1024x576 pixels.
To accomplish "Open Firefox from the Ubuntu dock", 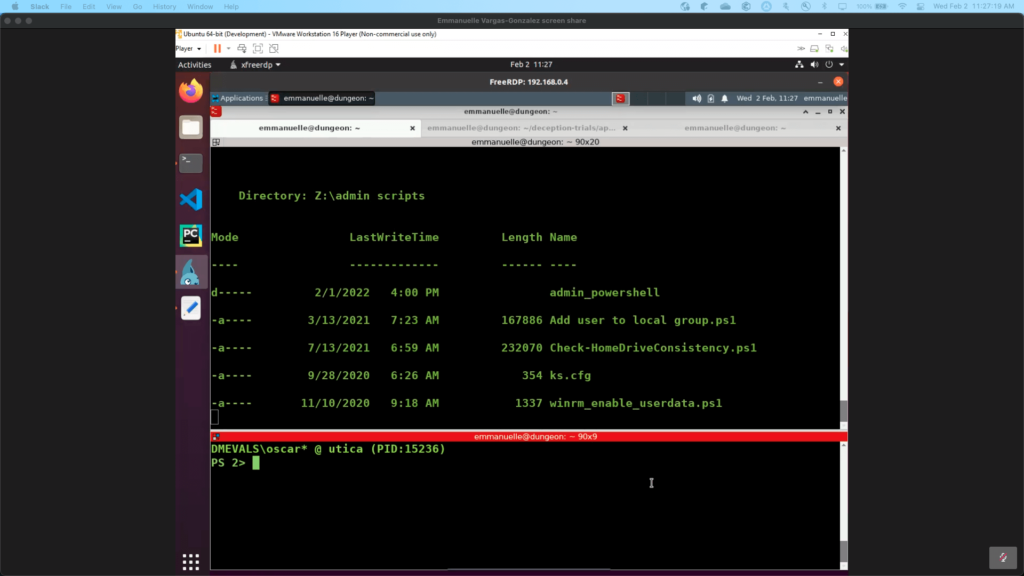I will (x=191, y=91).
